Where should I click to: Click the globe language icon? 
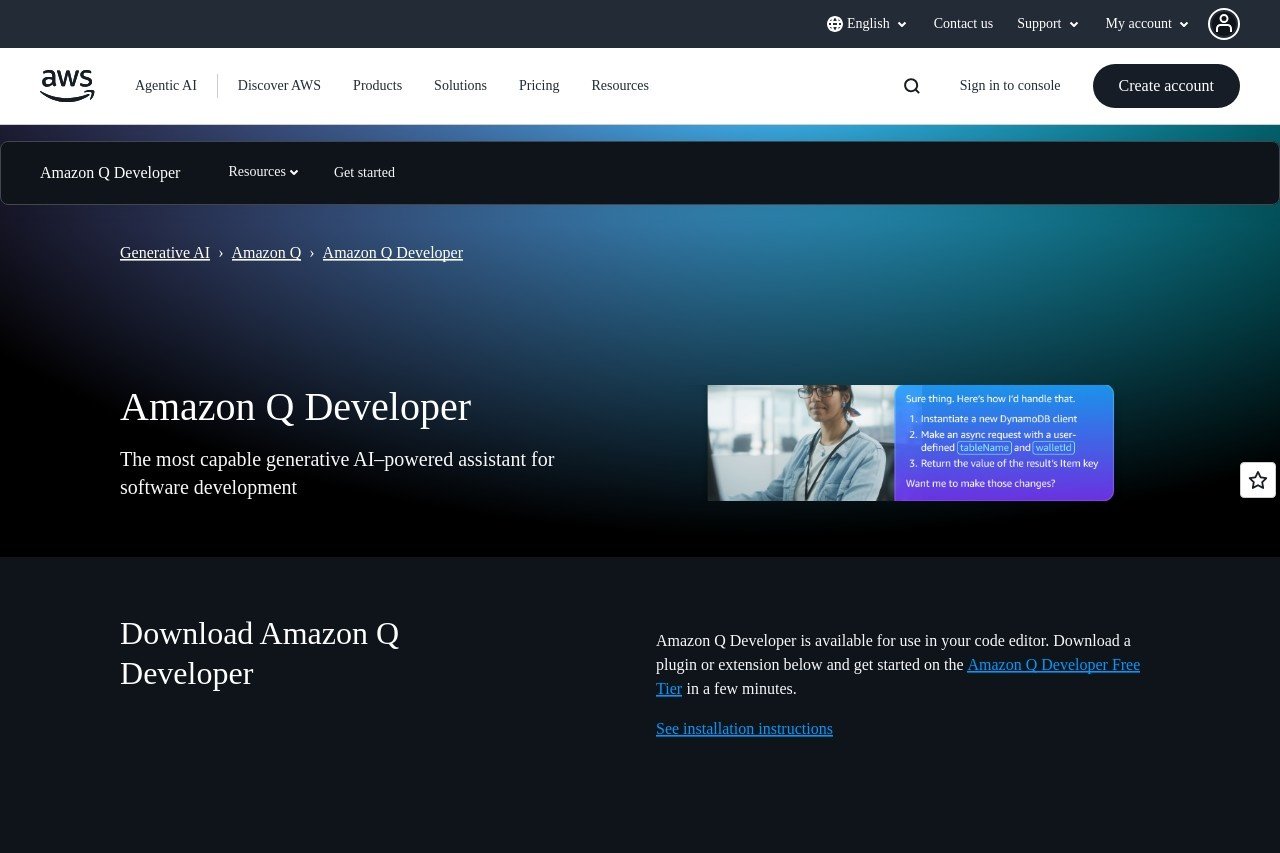pyautogui.click(x=835, y=24)
